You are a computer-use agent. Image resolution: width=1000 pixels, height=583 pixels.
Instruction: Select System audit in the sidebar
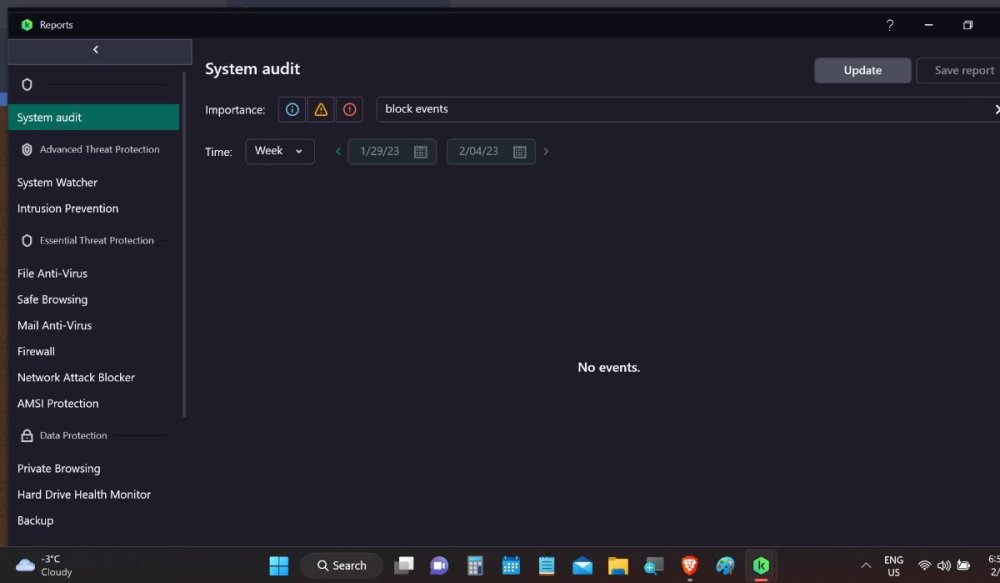click(93, 117)
